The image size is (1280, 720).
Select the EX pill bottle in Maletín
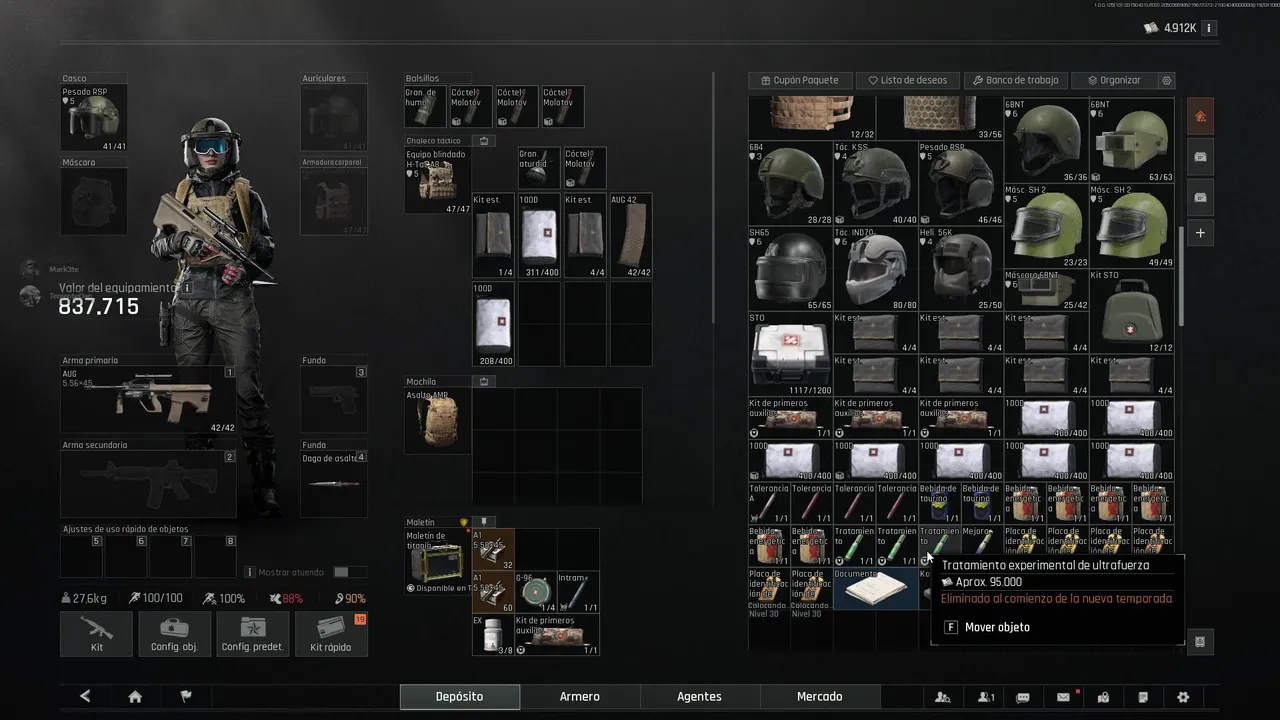tap(492, 635)
